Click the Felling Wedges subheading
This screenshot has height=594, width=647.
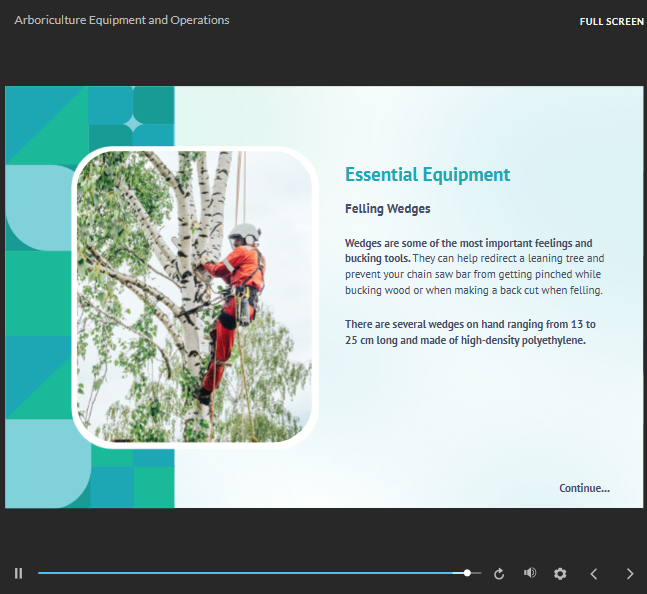(387, 209)
